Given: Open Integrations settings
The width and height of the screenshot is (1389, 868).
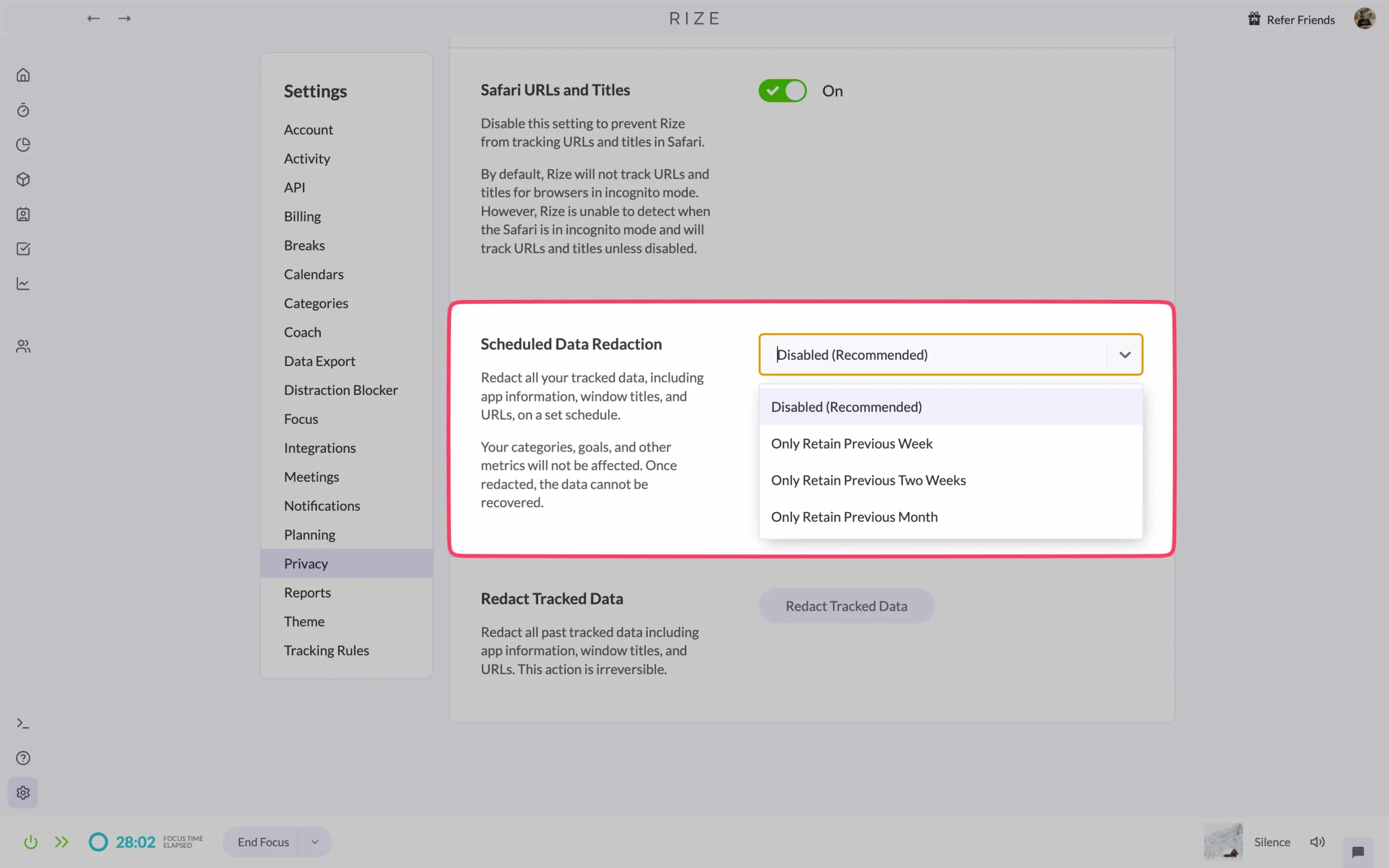Looking at the screenshot, I should tap(347, 448).
